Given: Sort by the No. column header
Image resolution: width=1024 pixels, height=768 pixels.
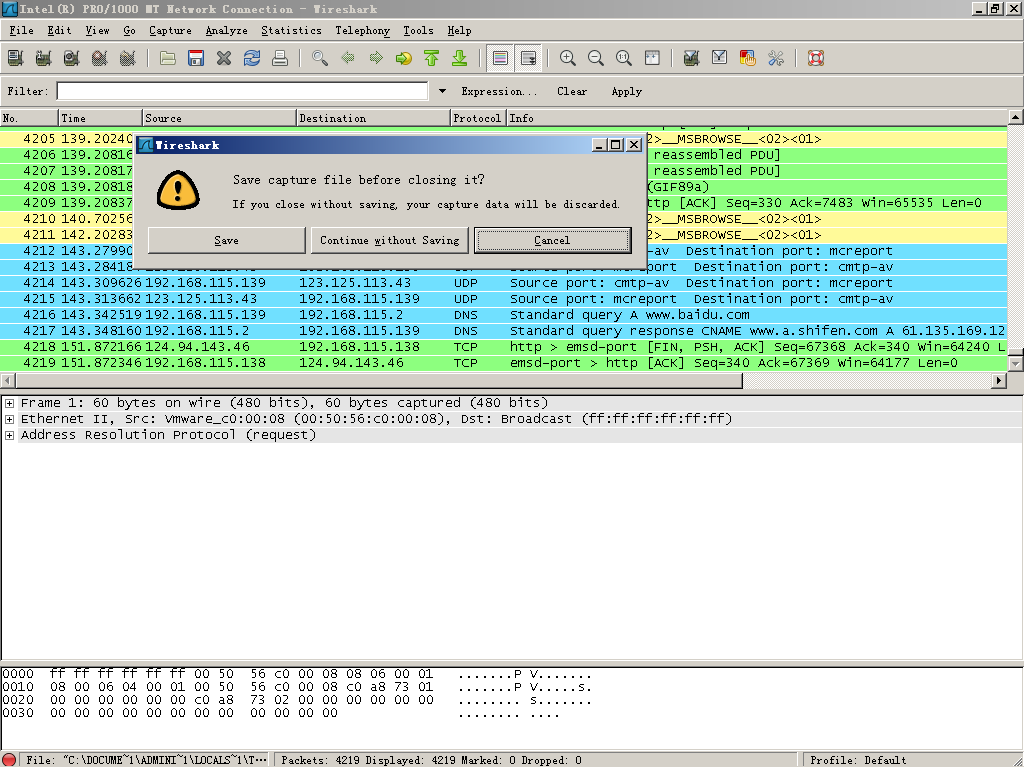Looking at the screenshot, I should 29,118.
